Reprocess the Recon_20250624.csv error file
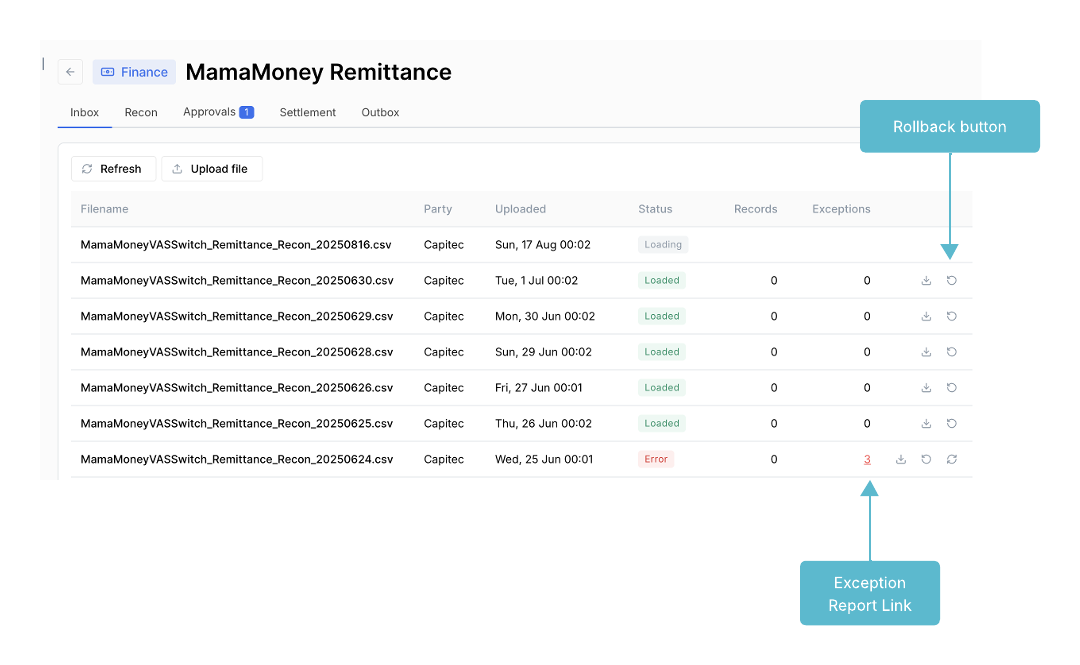1080x665 pixels. click(952, 460)
